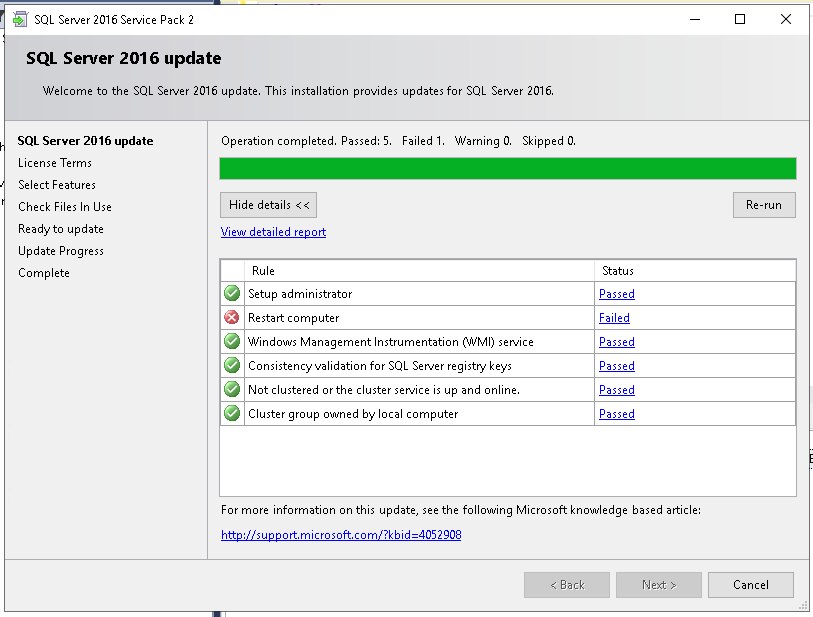The width and height of the screenshot is (813, 617).
Task: Open the View detailed report link
Action: (273, 232)
